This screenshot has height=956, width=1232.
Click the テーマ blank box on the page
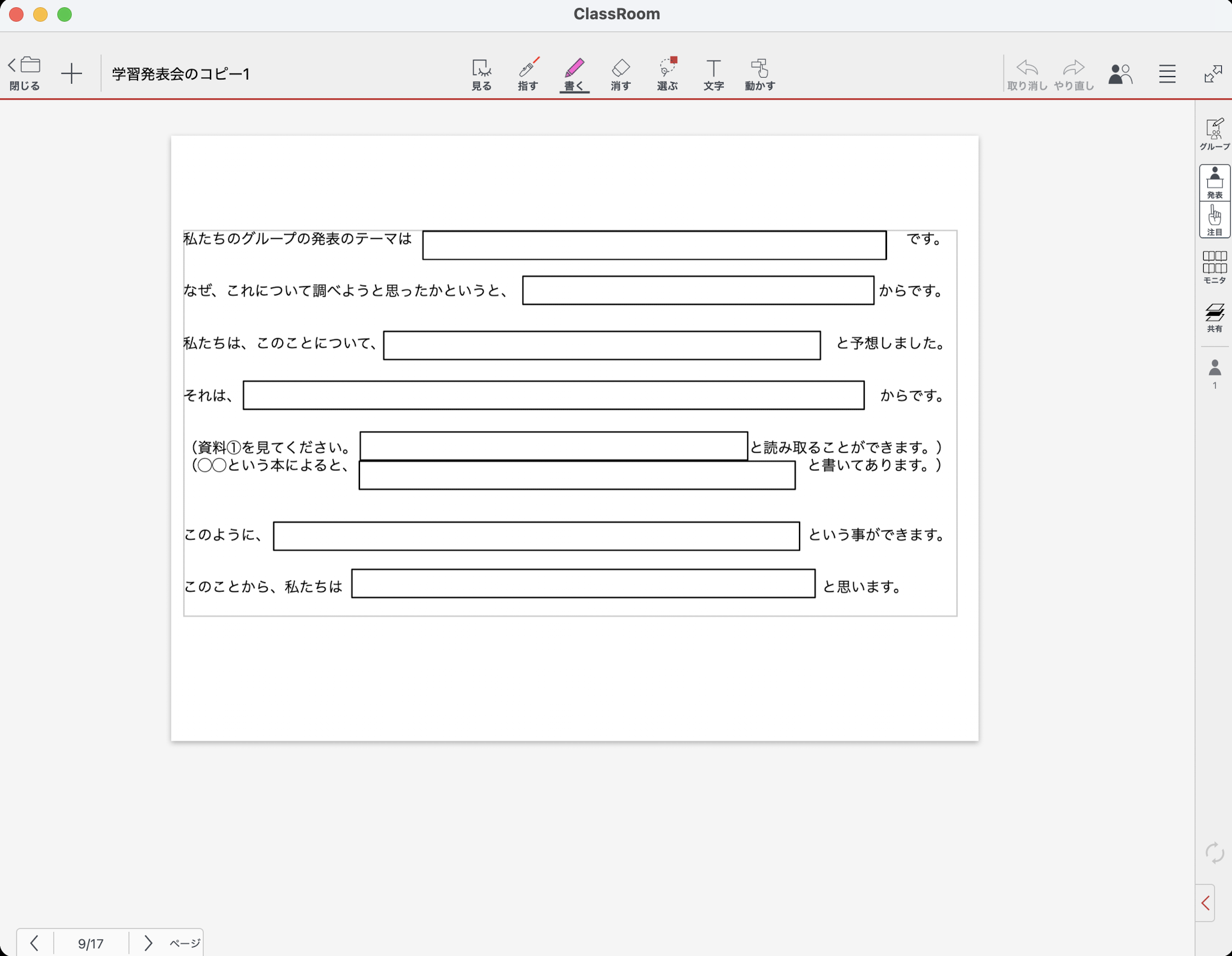[654, 245]
